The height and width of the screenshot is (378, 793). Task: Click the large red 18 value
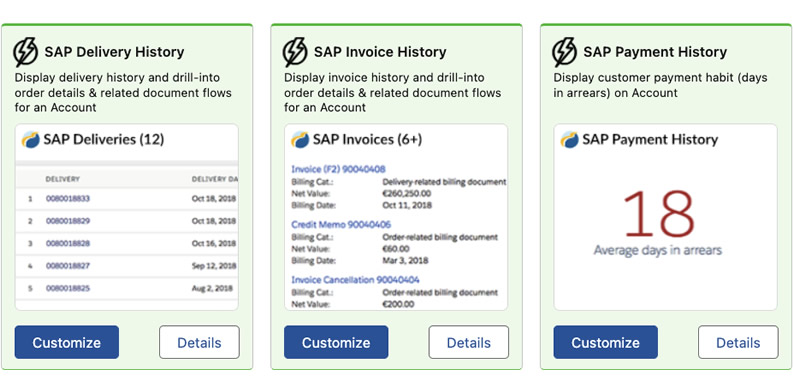[x=659, y=214]
